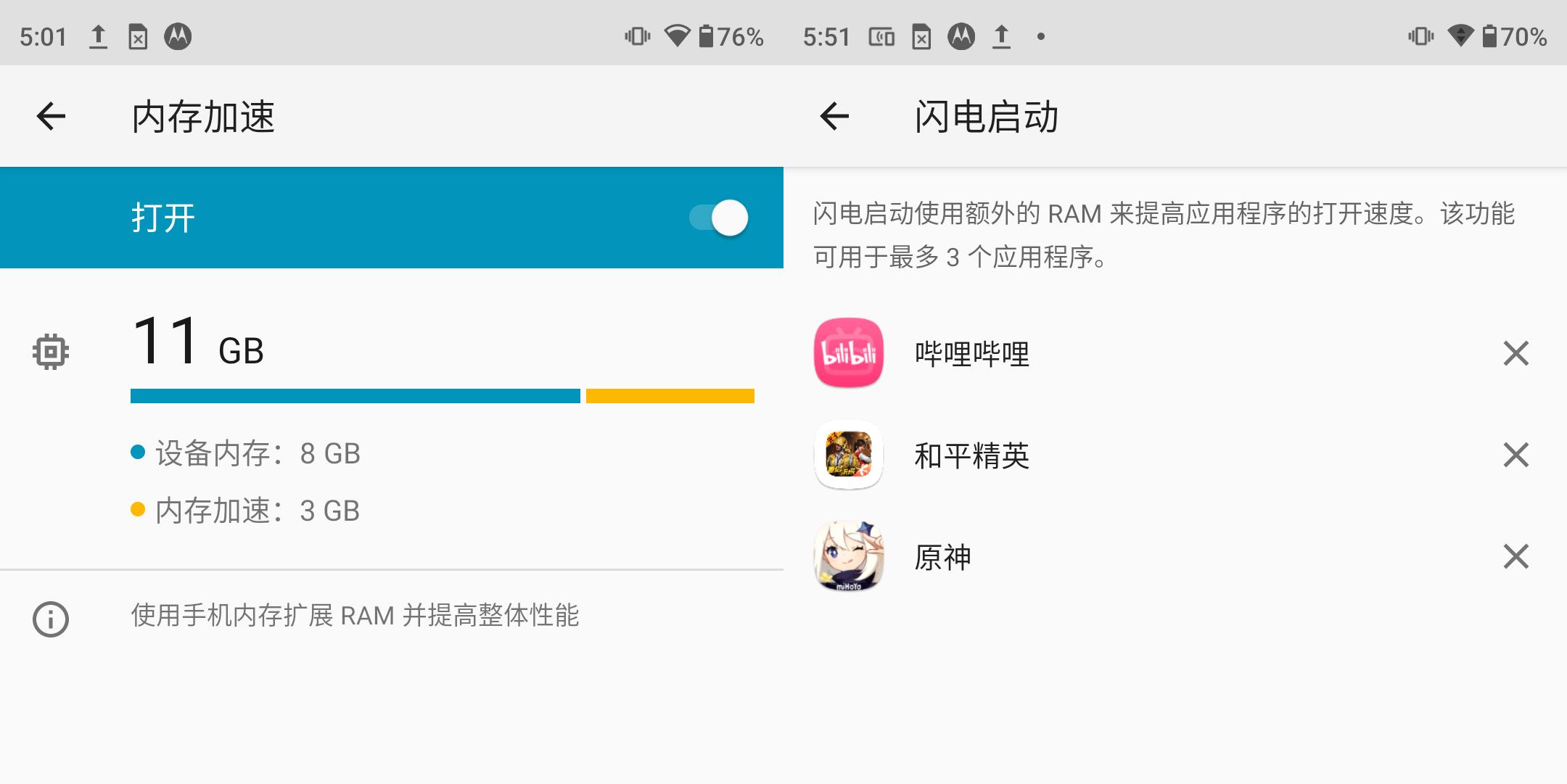Click the Motorola logo in the status bar

coord(178,35)
